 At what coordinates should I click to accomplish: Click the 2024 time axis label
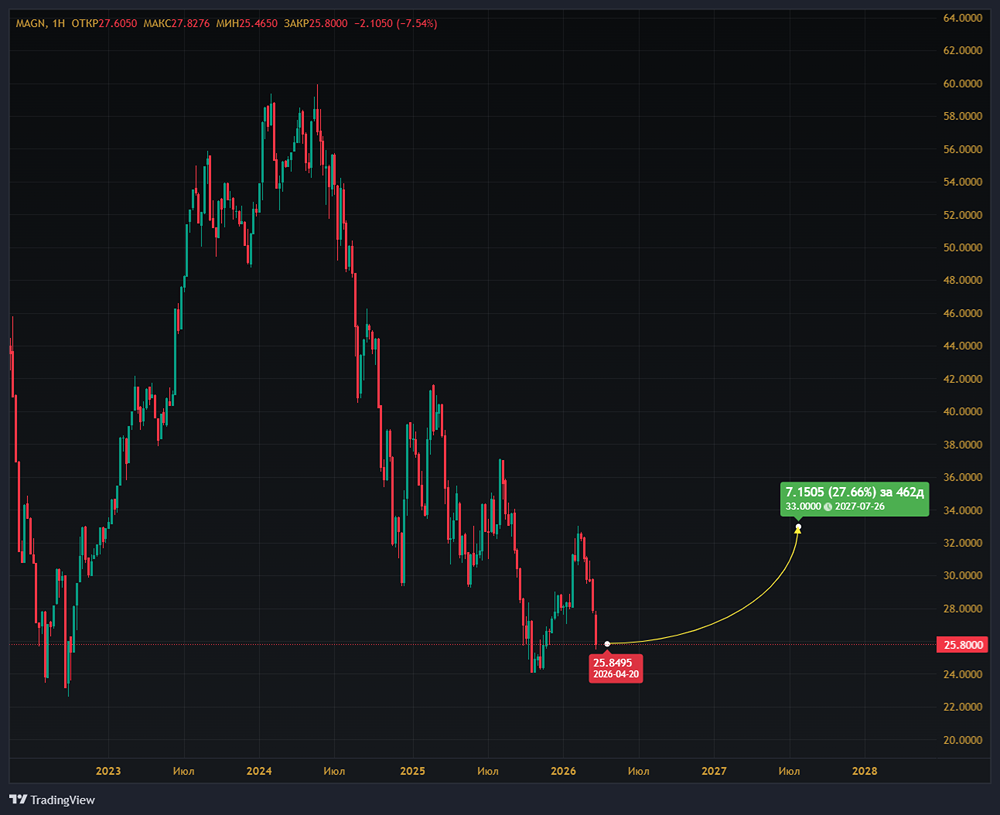pos(259,771)
